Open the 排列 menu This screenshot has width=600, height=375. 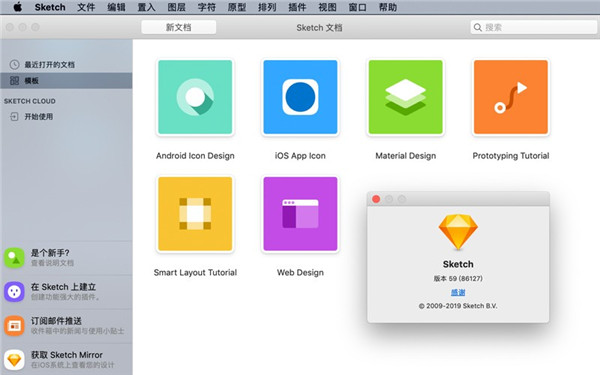(267, 7)
